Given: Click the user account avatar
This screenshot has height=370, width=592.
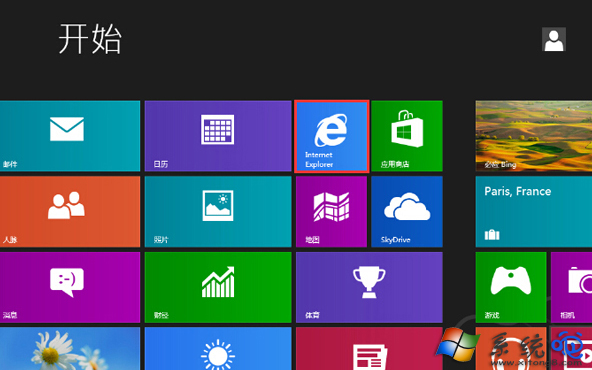Looking at the screenshot, I should (553, 39).
